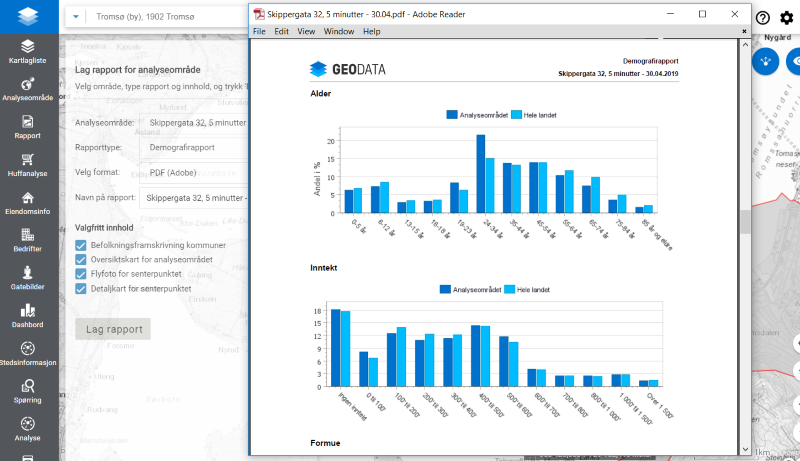Viewport: 800px width, 461px height.
Task: Toggle Oversiktskart for analyseområdet checkbox
Action: pyautogui.click(x=82, y=260)
